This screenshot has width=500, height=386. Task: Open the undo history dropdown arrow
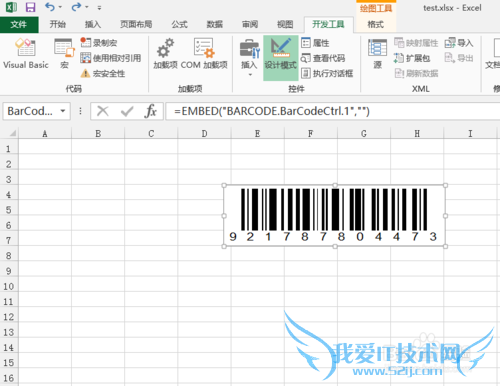click(x=60, y=7)
